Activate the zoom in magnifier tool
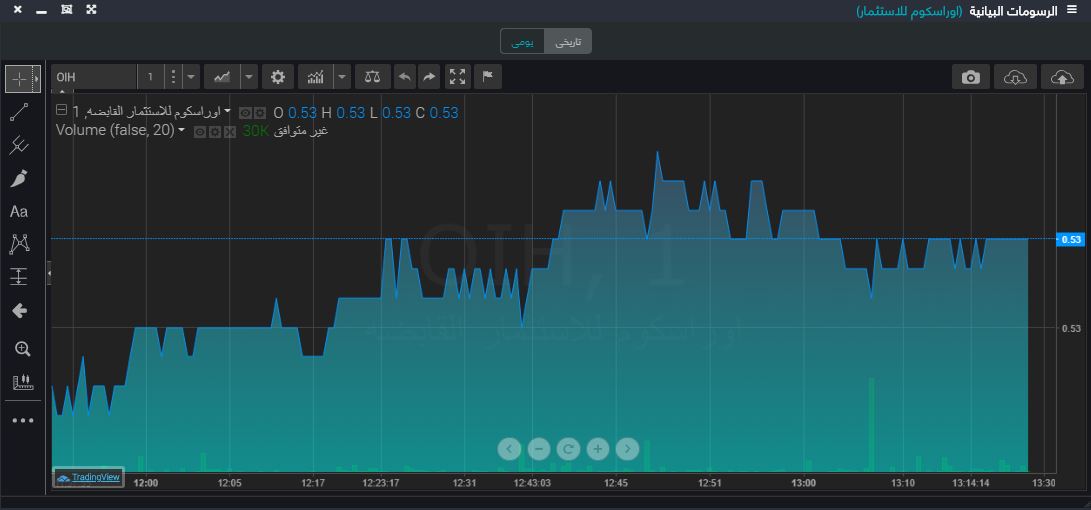This screenshot has width=1091, height=510. 20,349
